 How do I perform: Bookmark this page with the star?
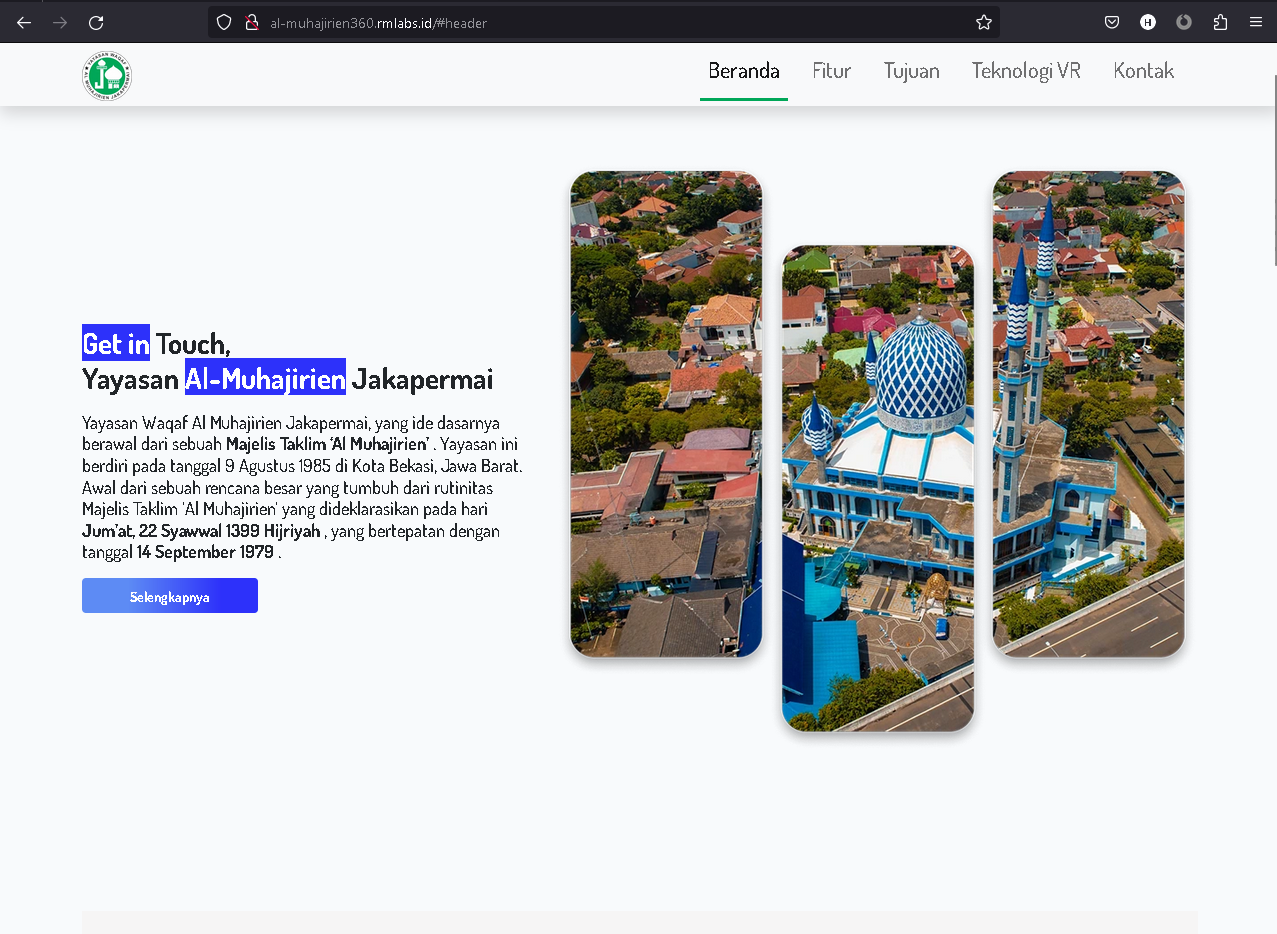tap(984, 22)
